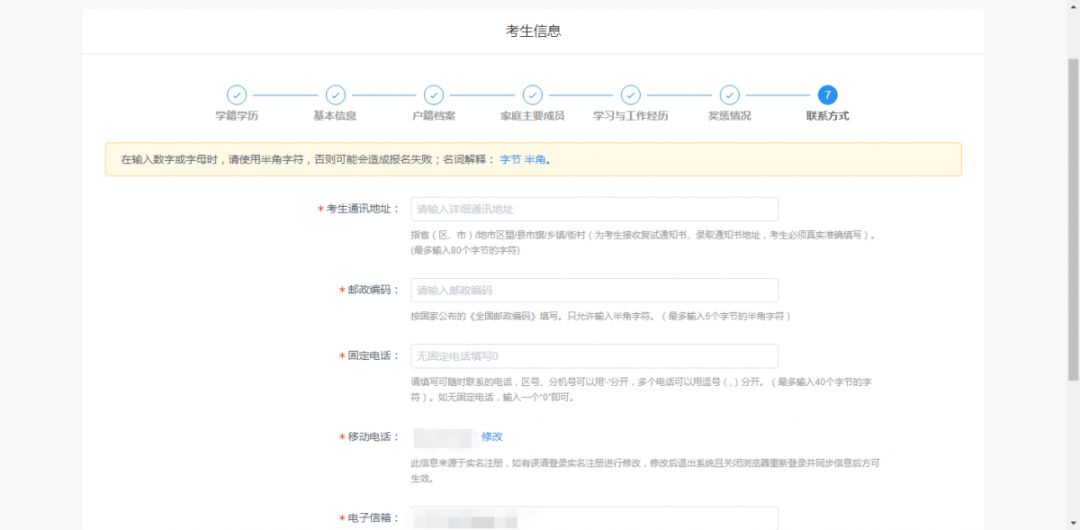
Task: Focus the 邮政编码 input field
Action: [594, 290]
